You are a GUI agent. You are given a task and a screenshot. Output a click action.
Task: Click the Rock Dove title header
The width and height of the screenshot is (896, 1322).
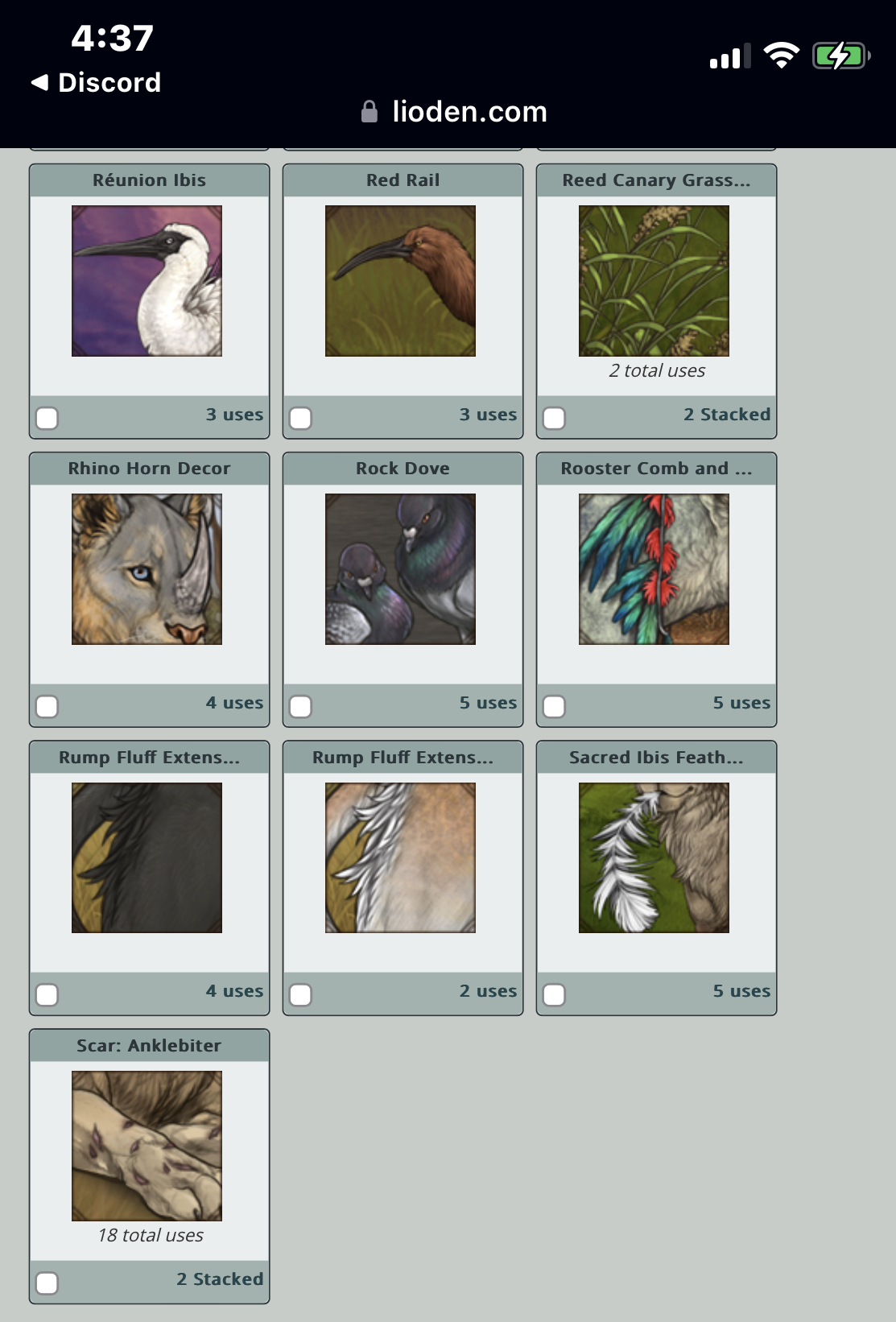403,469
